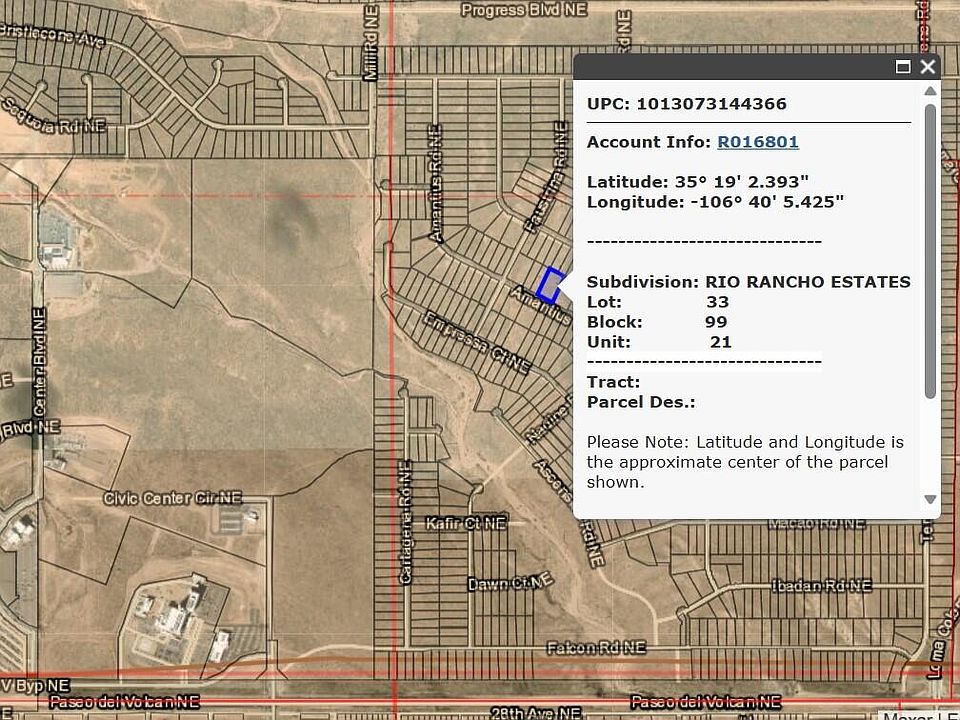Click the Parcel Des.: label
The width and height of the screenshot is (960, 720).
point(641,402)
